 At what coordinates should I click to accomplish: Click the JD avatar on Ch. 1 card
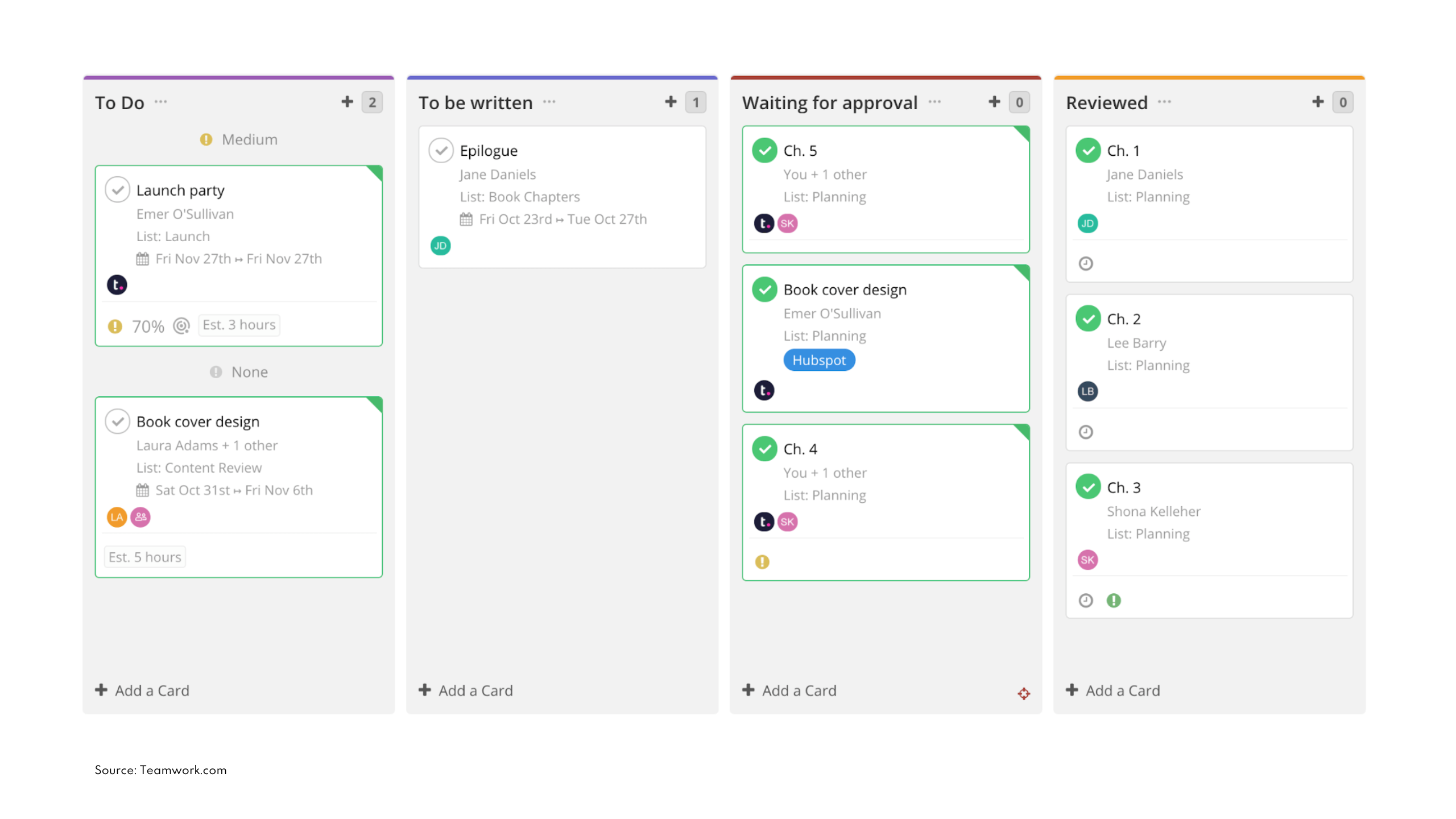[x=1087, y=223]
